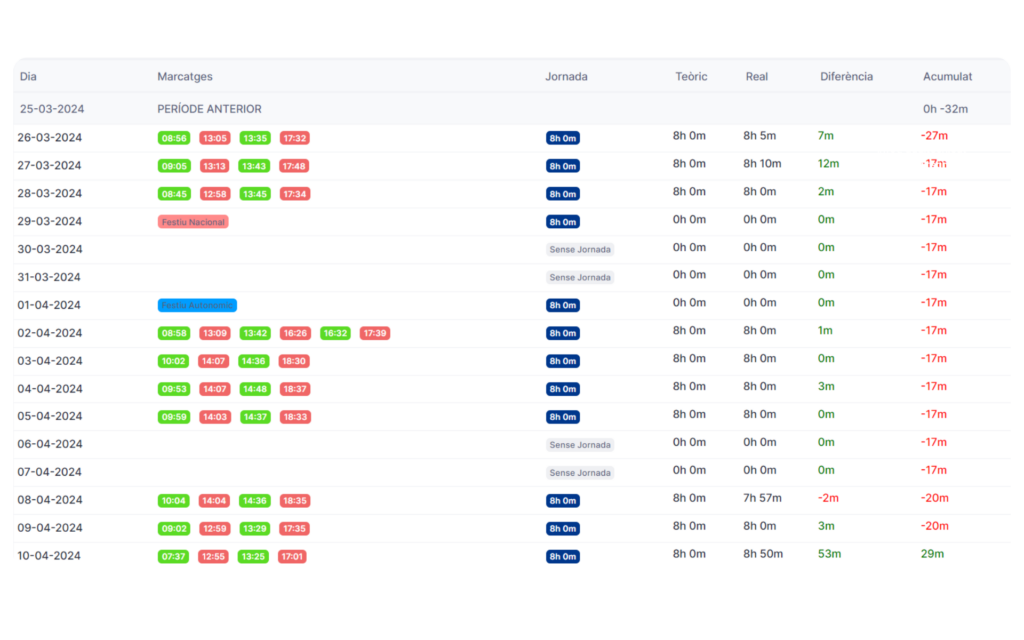Viewport: 1024px width, 640px height.
Task: Select the 16:26 red time badge
Action: (295, 333)
